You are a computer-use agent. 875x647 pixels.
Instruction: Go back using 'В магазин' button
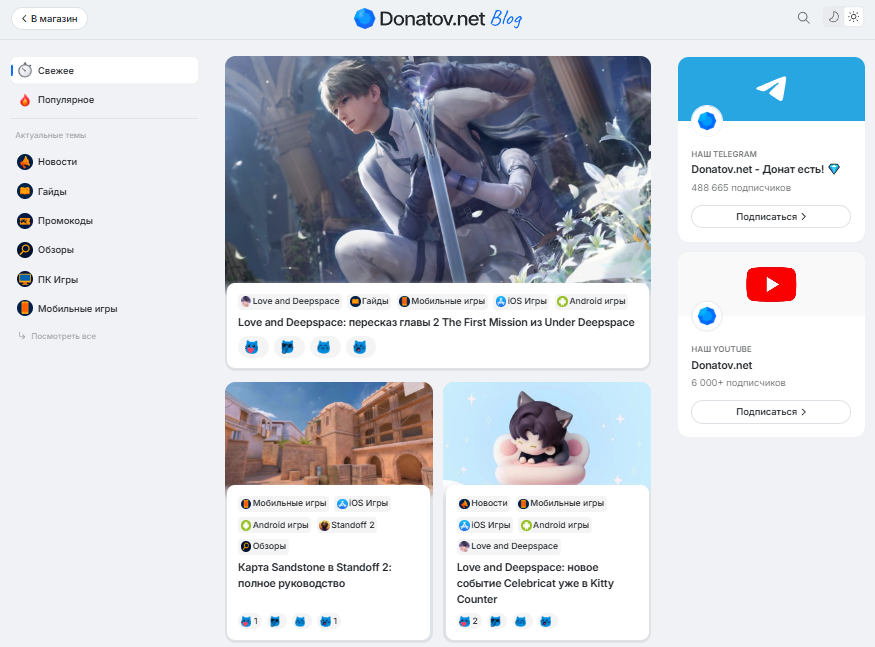tap(49, 18)
